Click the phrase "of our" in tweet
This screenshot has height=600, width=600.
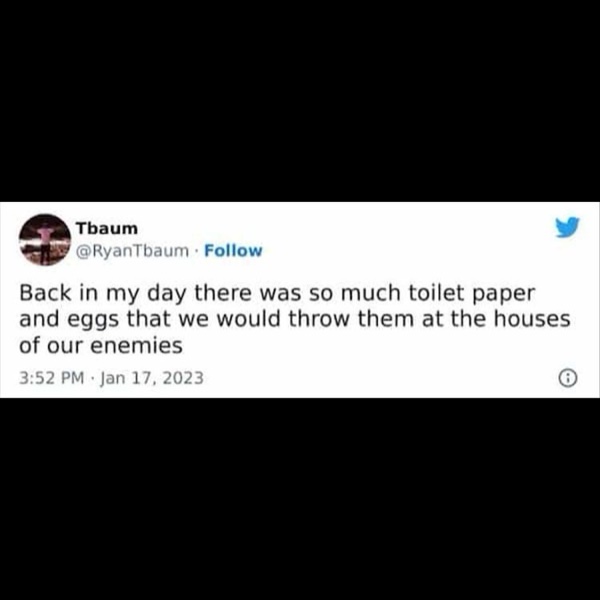[51, 346]
